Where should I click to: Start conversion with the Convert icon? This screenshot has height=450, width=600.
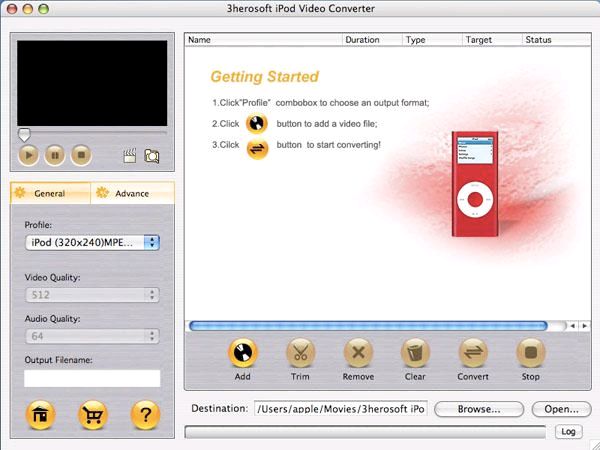pos(472,353)
